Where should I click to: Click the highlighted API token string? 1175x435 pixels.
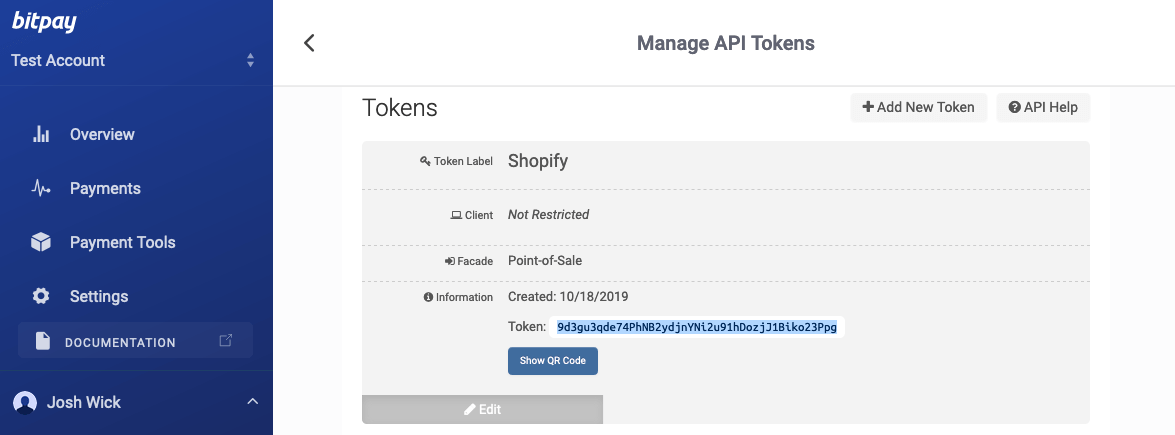[696, 327]
